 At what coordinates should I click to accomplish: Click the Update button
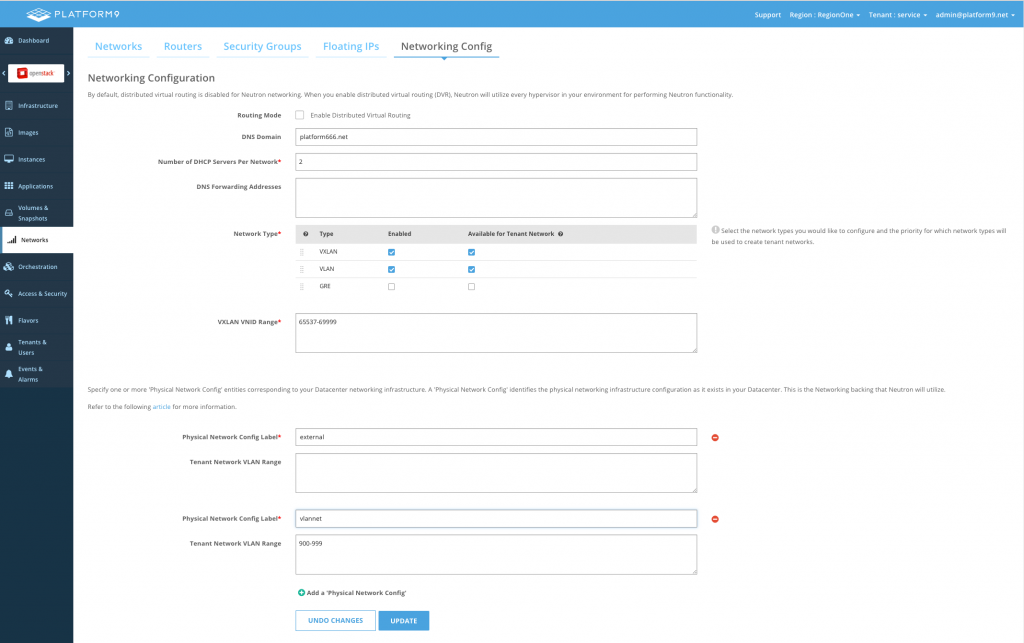[x=404, y=621]
